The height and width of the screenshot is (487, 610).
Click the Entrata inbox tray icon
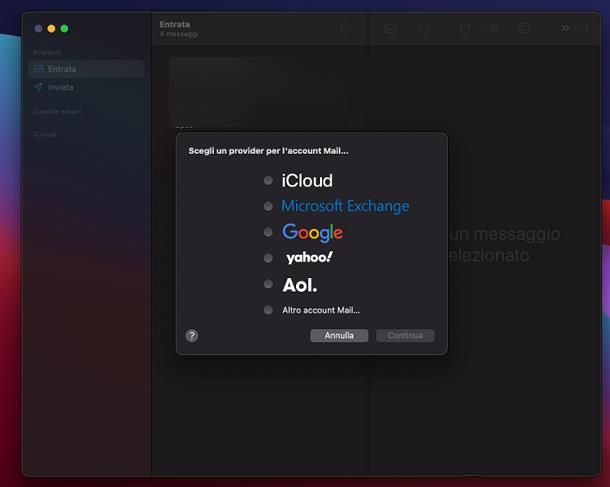(39, 69)
